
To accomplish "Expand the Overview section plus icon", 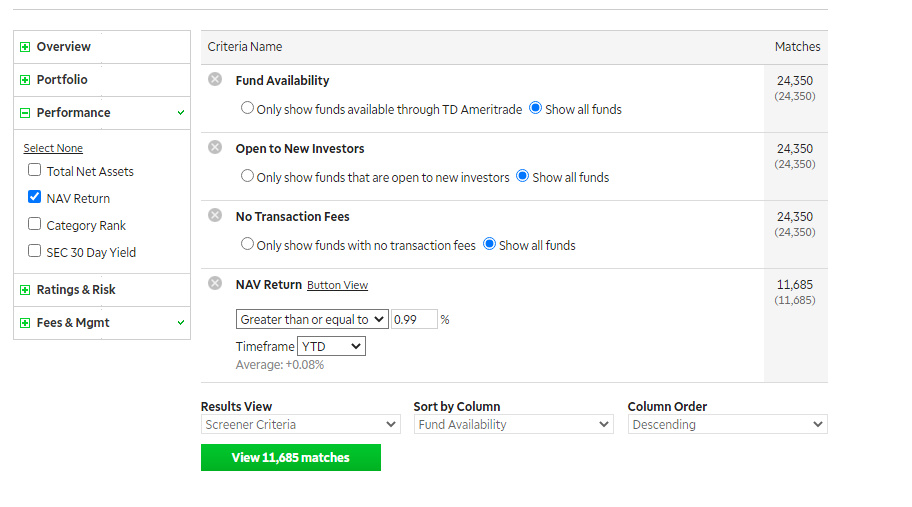I will pos(25,47).
